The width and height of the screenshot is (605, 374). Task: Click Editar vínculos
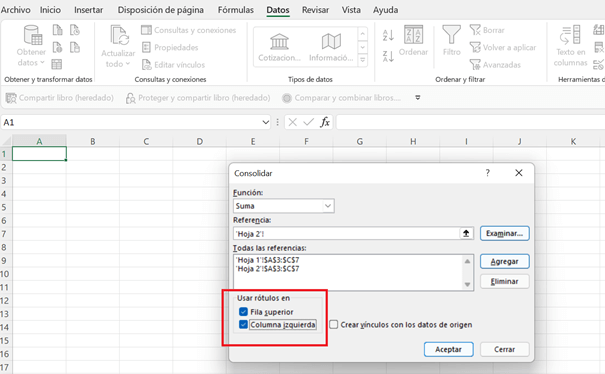[x=173, y=64]
